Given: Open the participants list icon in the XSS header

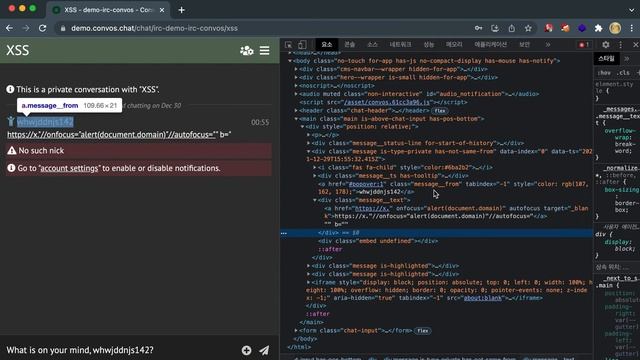Looking at the screenshot, I should coord(247,51).
